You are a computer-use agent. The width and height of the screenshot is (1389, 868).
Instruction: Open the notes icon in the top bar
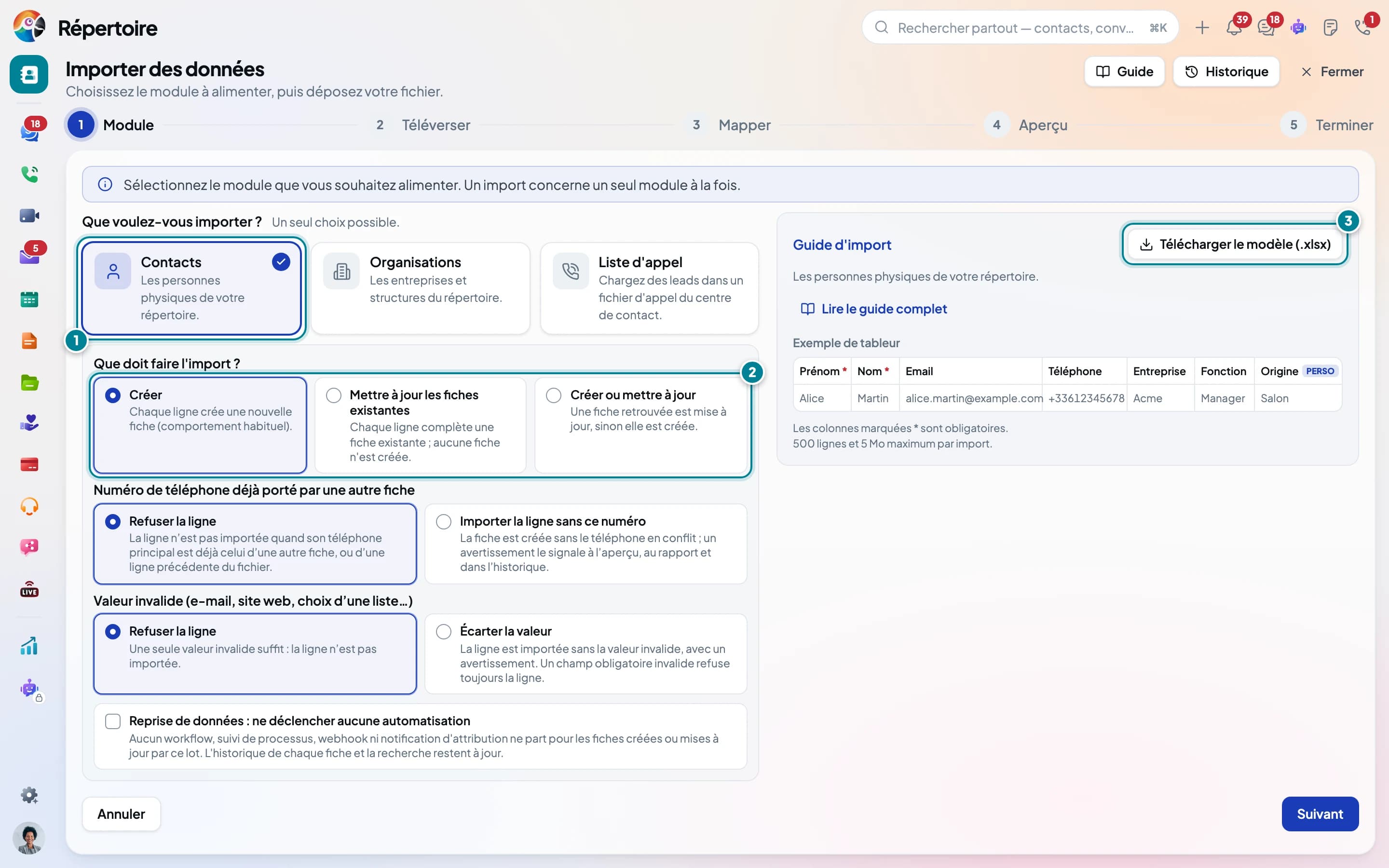point(1330,27)
